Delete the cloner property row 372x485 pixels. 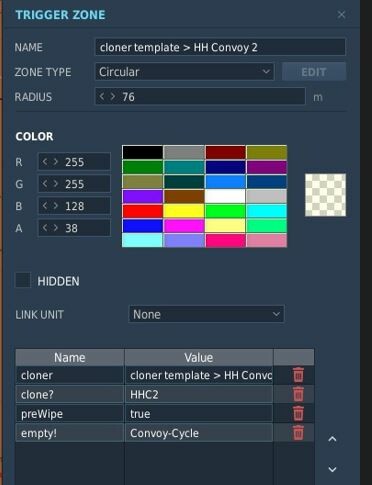click(x=298, y=375)
